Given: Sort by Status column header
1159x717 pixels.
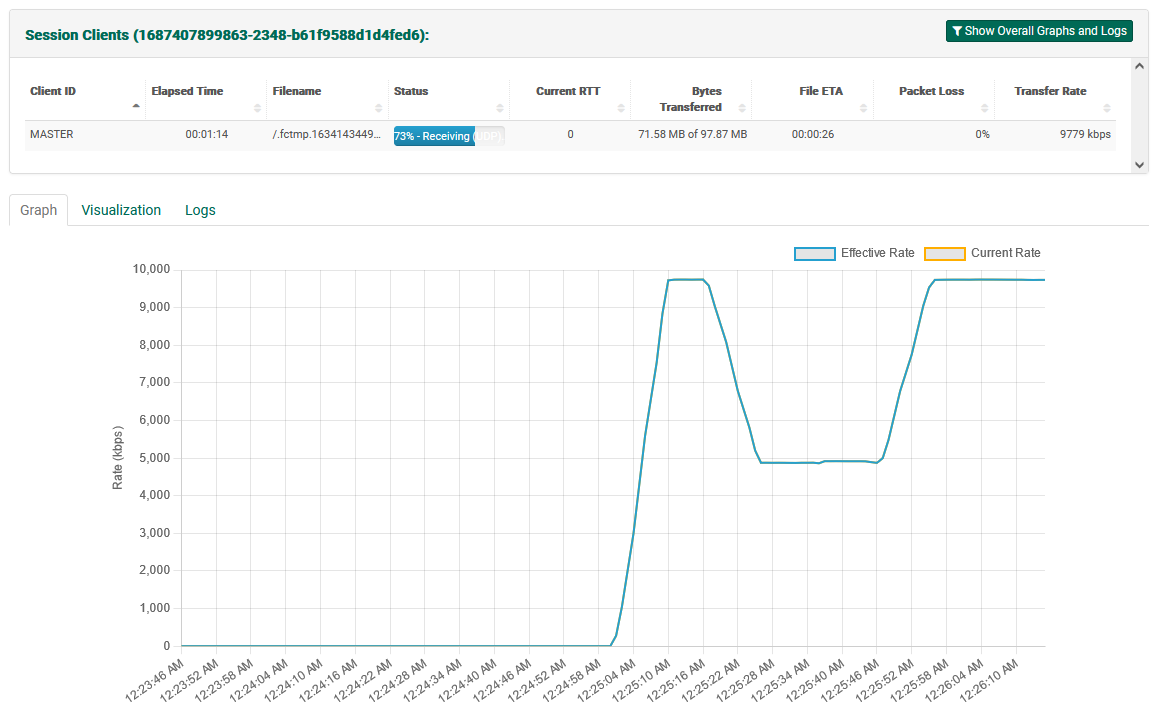Looking at the screenshot, I should [448, 99].
